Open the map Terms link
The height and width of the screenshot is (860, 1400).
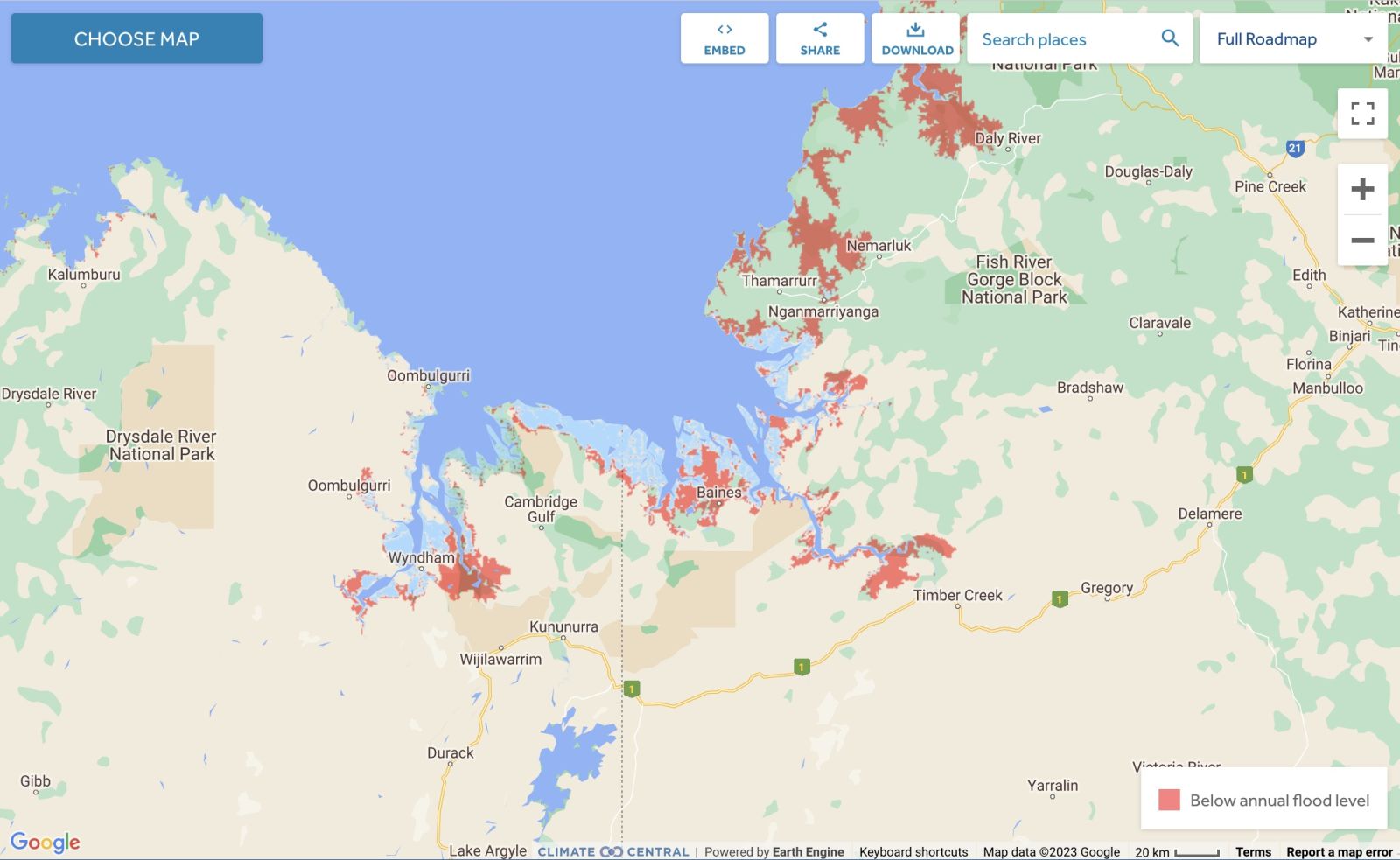1253,851
